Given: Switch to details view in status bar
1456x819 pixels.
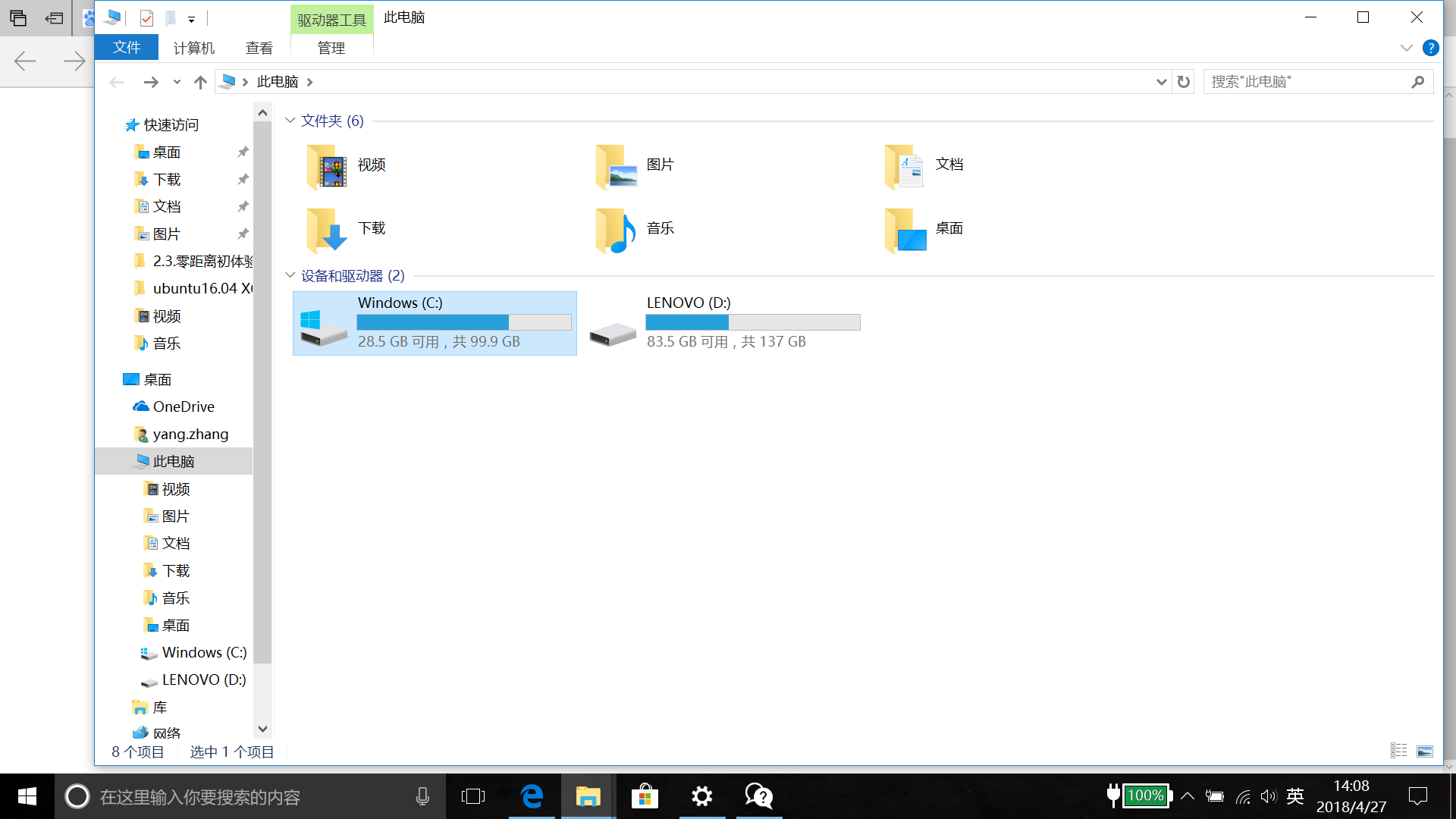Looking at the screenshot, I should pyautogui.click(x=1398, y=751).
